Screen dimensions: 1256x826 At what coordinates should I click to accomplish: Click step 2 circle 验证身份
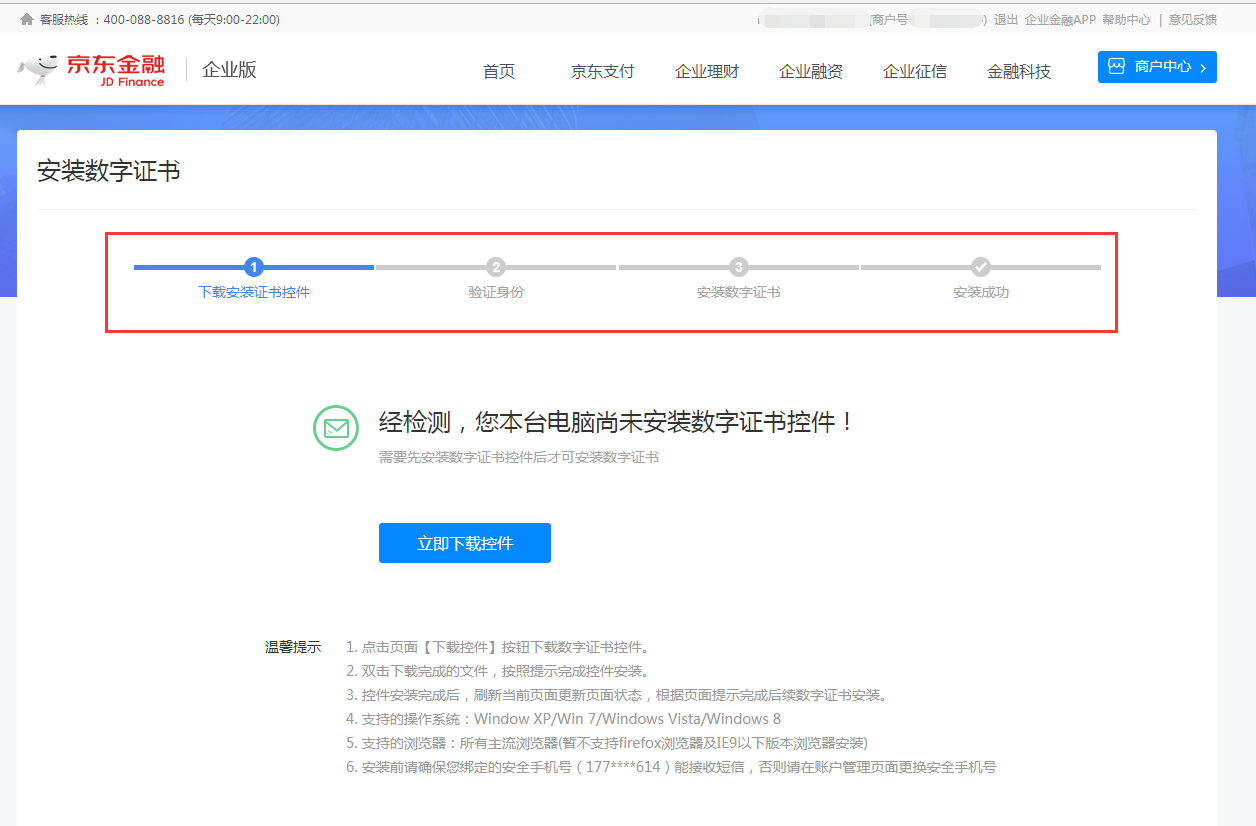496,267
